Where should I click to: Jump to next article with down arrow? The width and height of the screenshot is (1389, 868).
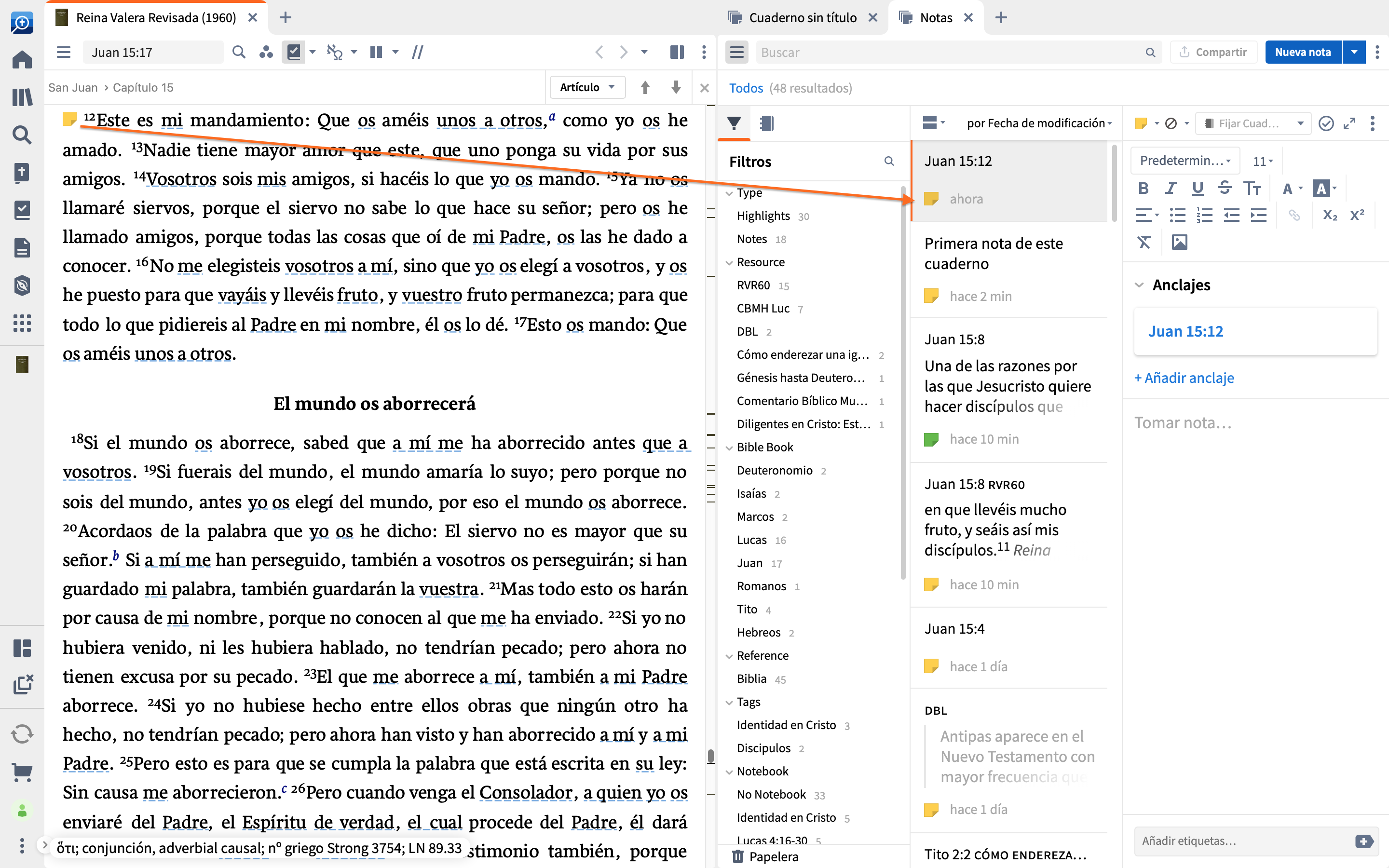(x=676, y=87)
